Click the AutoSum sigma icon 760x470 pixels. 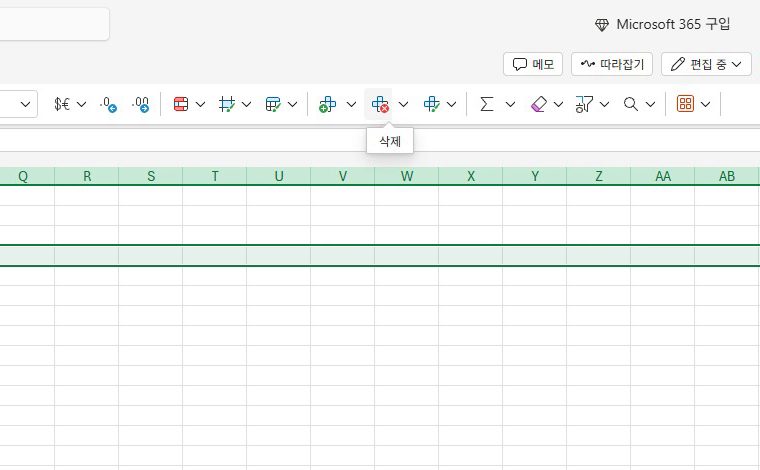tap(487, 104)
